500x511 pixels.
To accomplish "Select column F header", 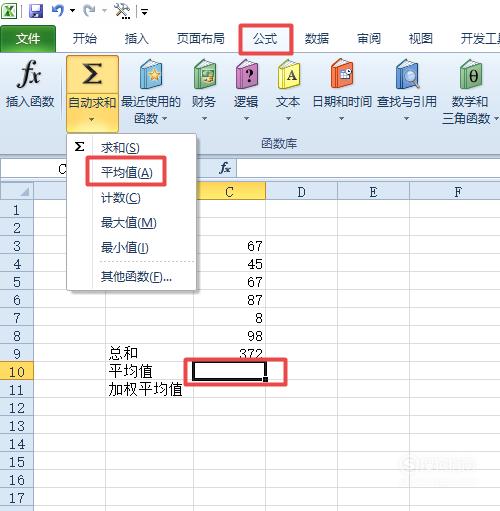I will 455,192.
